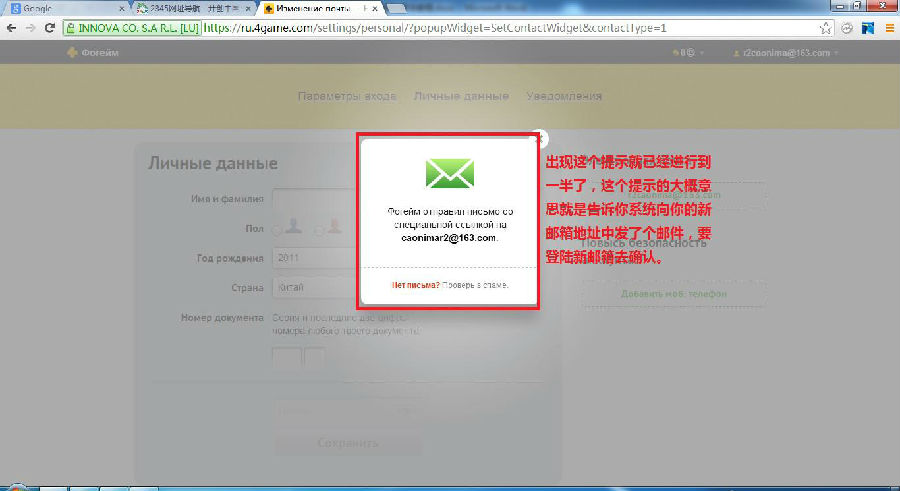Image resolution: width=900 pixels, height=491 pixels.
Task: Click the Имя и фамилия input field
Action: tap(313, 199)
